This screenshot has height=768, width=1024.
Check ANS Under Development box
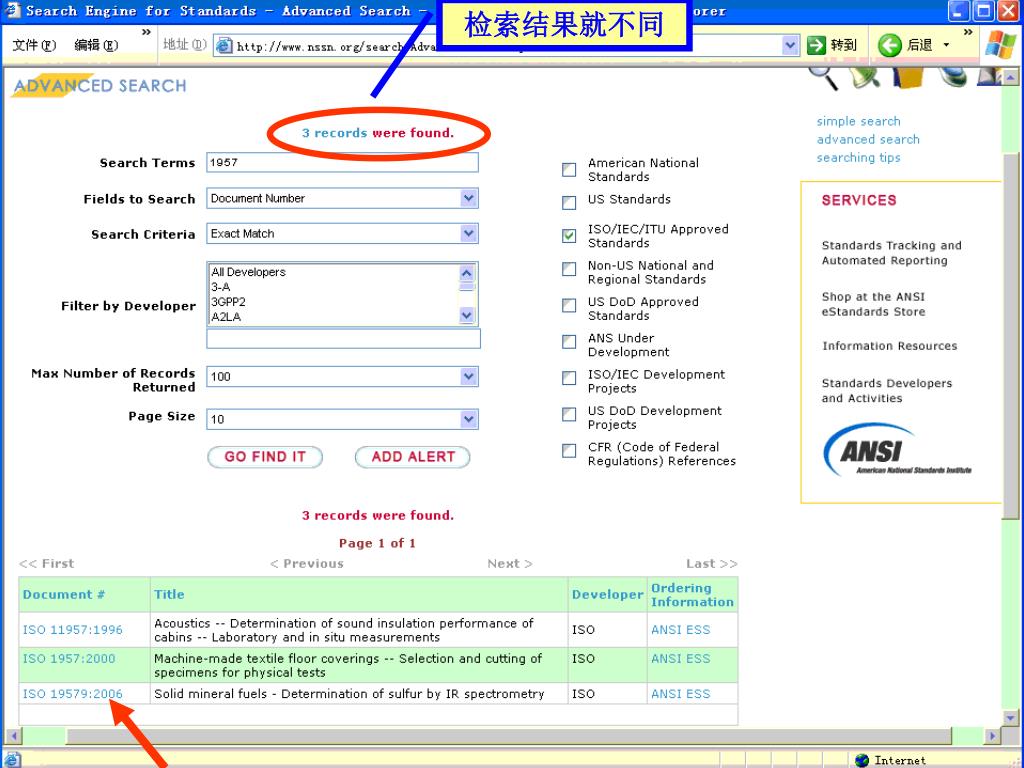(569, 342)
